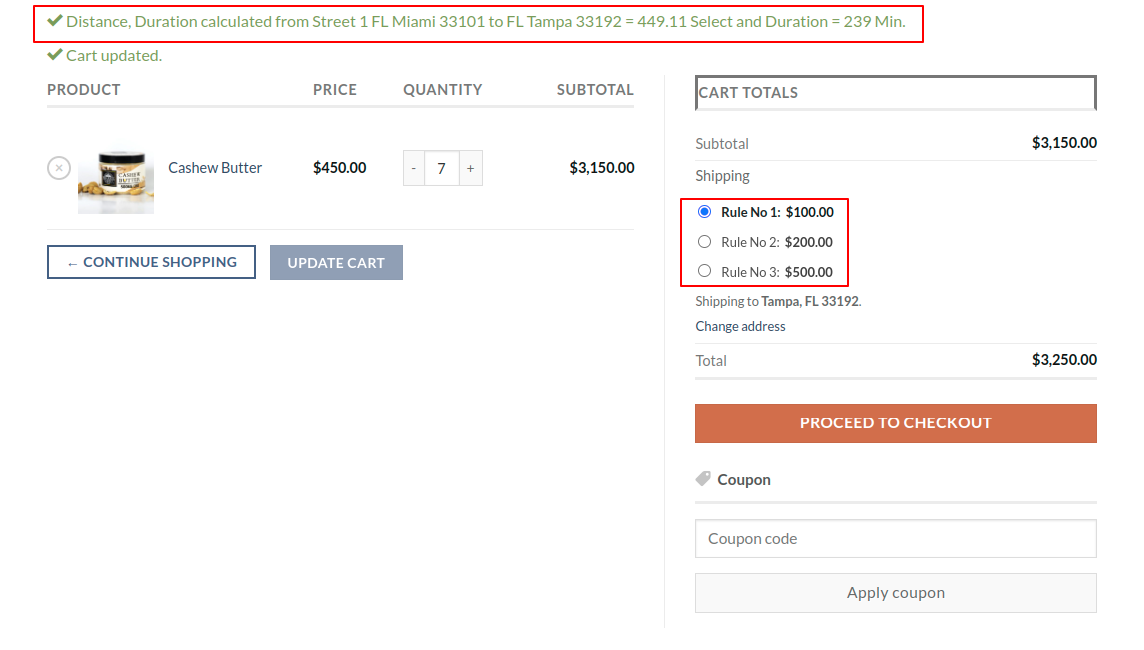Open the Cashew Butter product link
1144x650 pixels.
coord(215,168)
